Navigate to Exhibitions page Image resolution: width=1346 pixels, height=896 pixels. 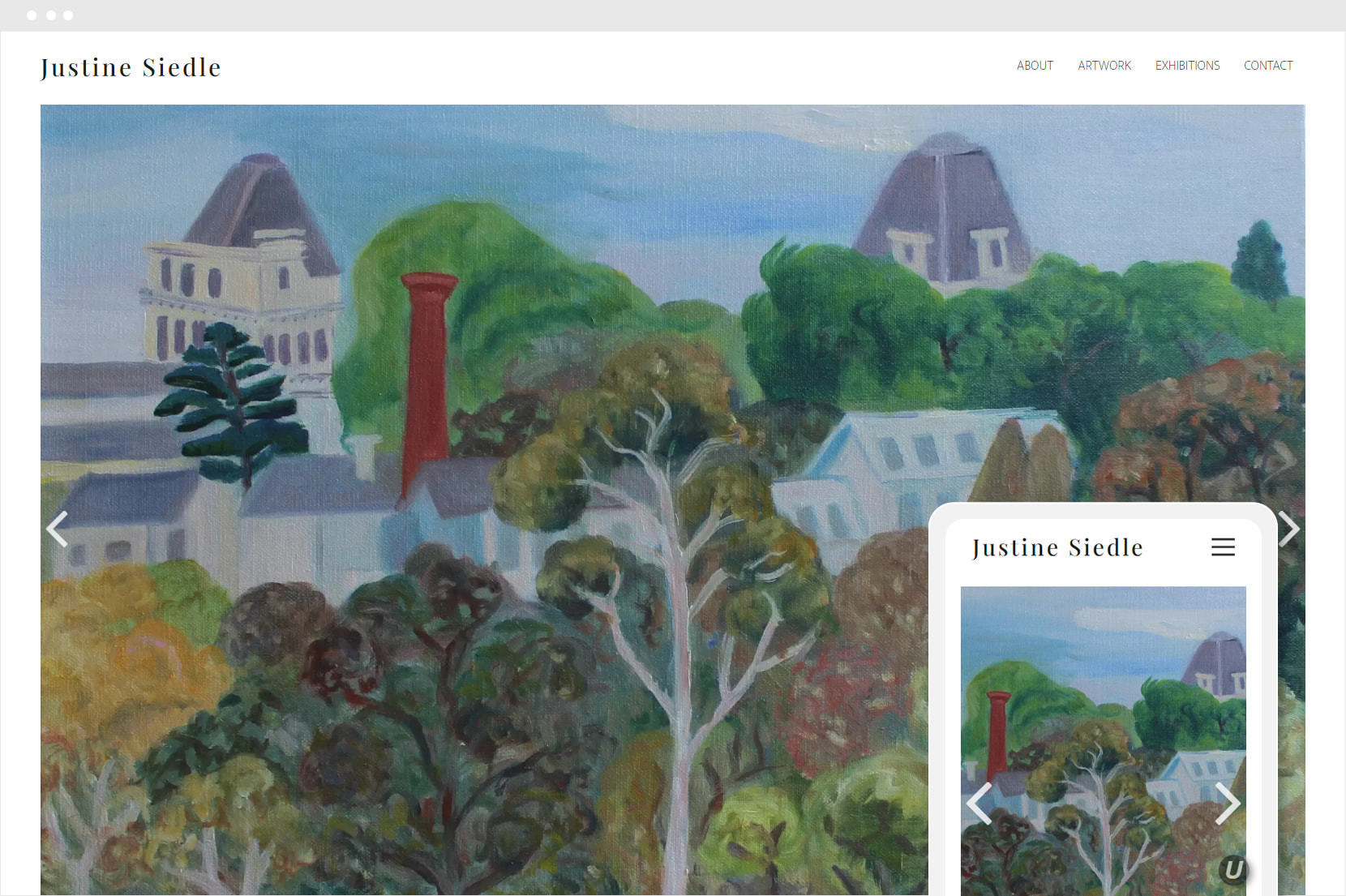(x=1187, y=66)
